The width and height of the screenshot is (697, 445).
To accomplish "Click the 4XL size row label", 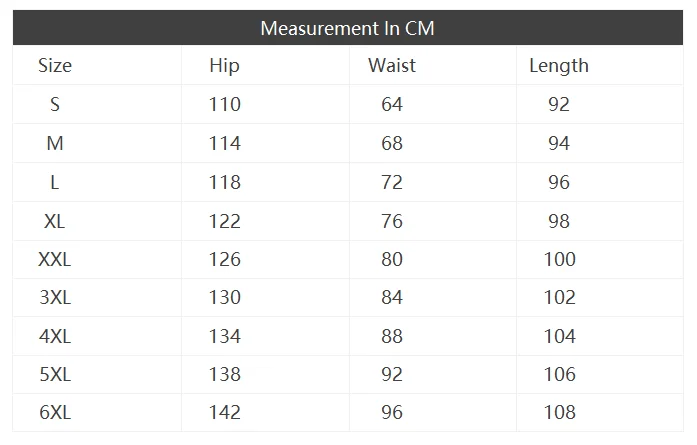I will [55, 336].
